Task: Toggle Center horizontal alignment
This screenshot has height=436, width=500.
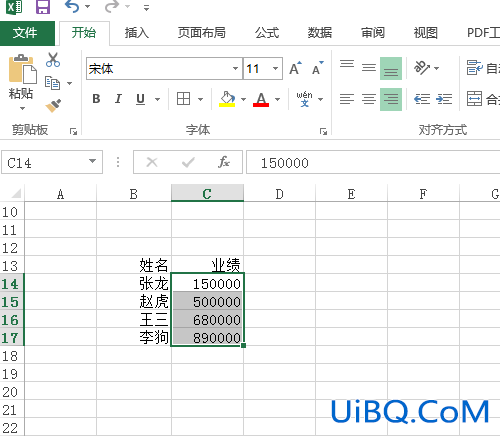Action: [x=369, y=99]
